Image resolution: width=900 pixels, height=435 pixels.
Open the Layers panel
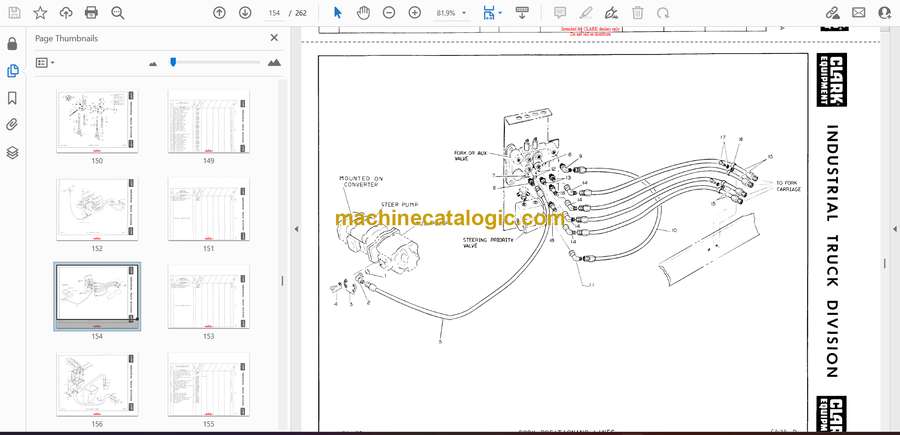click(x=13, y=152)
